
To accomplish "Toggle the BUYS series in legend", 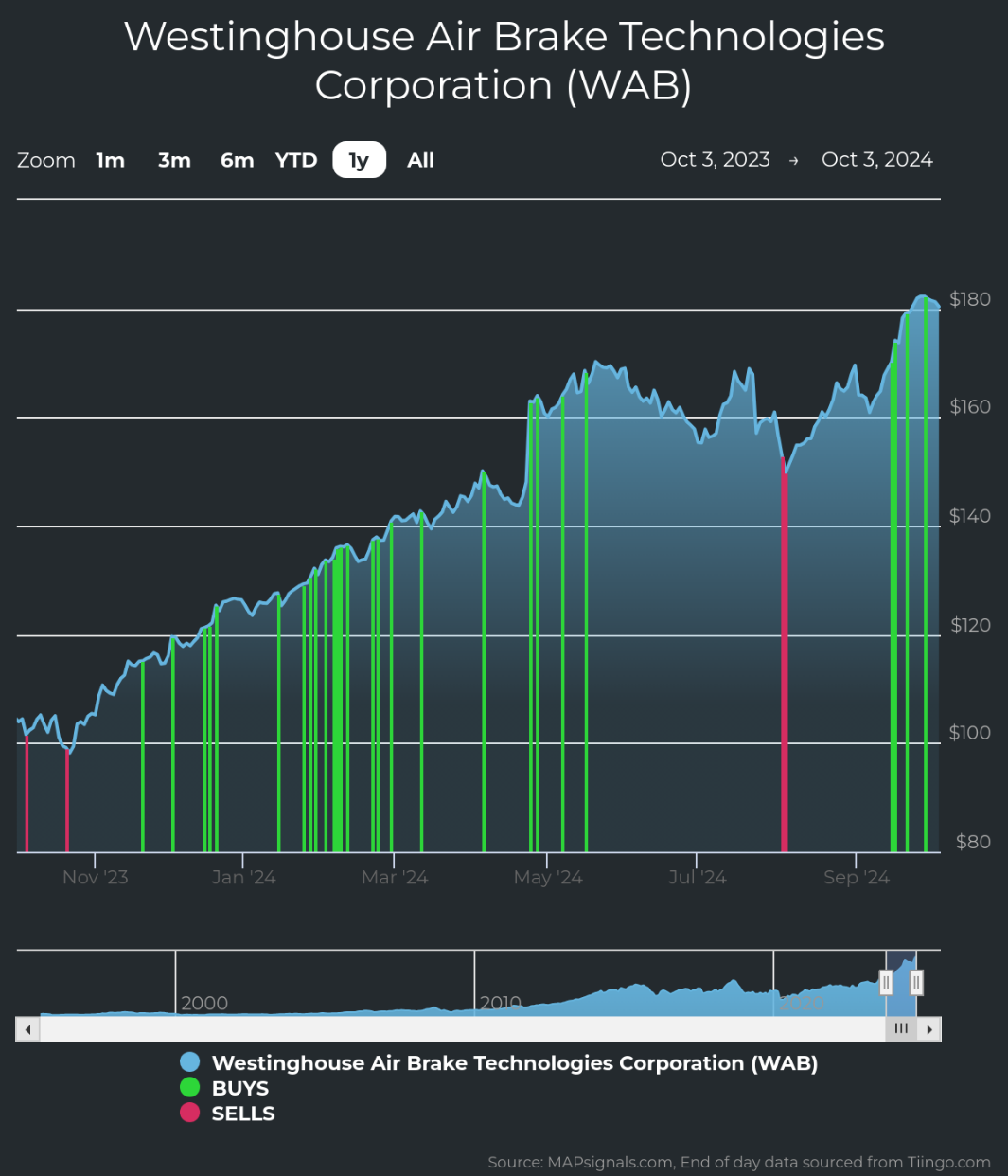I will click(x=224, y=1088).
